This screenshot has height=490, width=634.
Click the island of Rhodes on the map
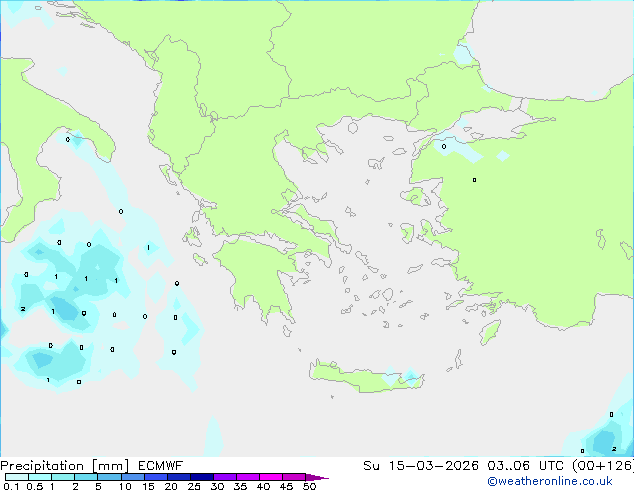pyautogui.click(x=490, y=332)
